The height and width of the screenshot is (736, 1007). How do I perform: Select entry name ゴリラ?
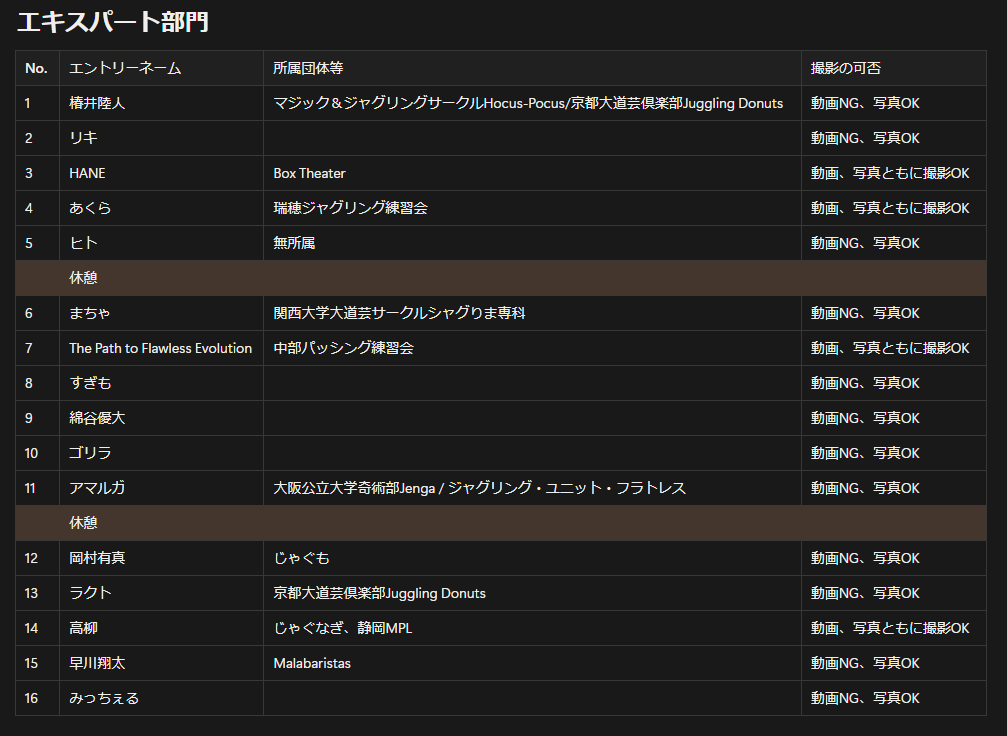91,453
